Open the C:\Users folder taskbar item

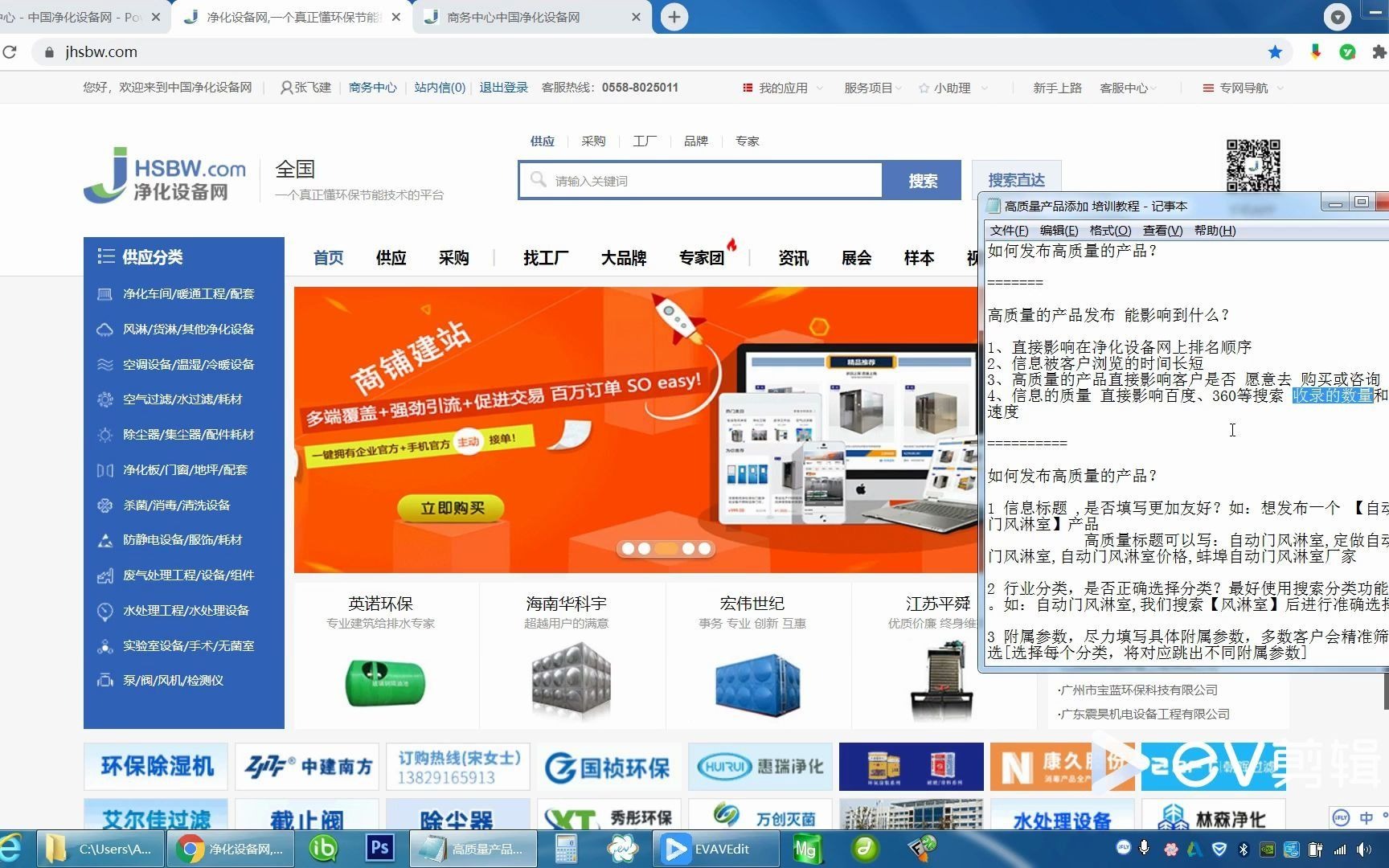99,849
